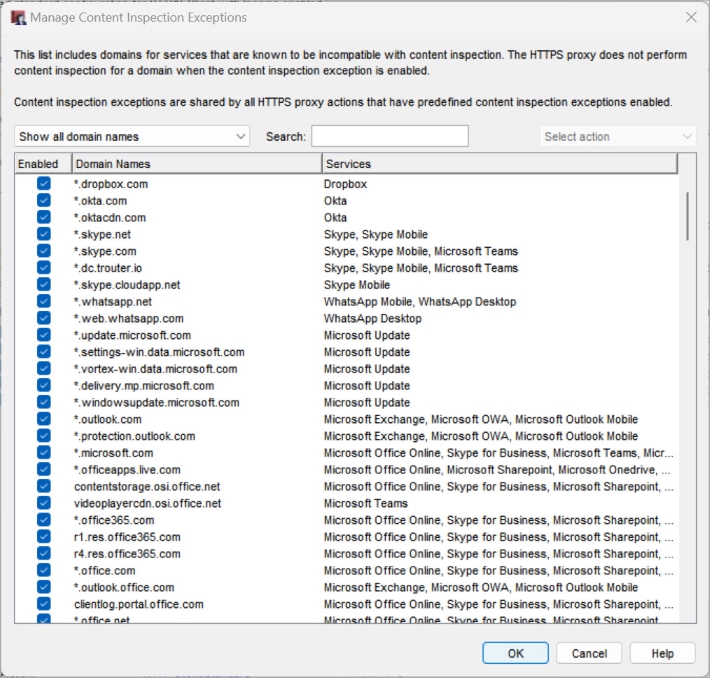This screenshot has height=678, width=710.
Task: Disable the *.microsoft.com exception
Action: point(44,452)
